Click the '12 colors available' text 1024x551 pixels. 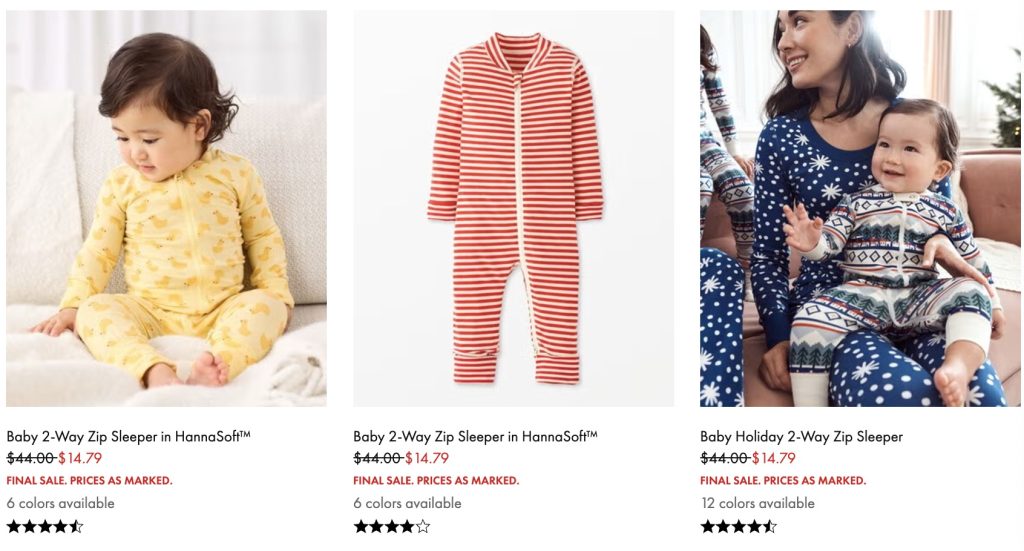point(757,503)
